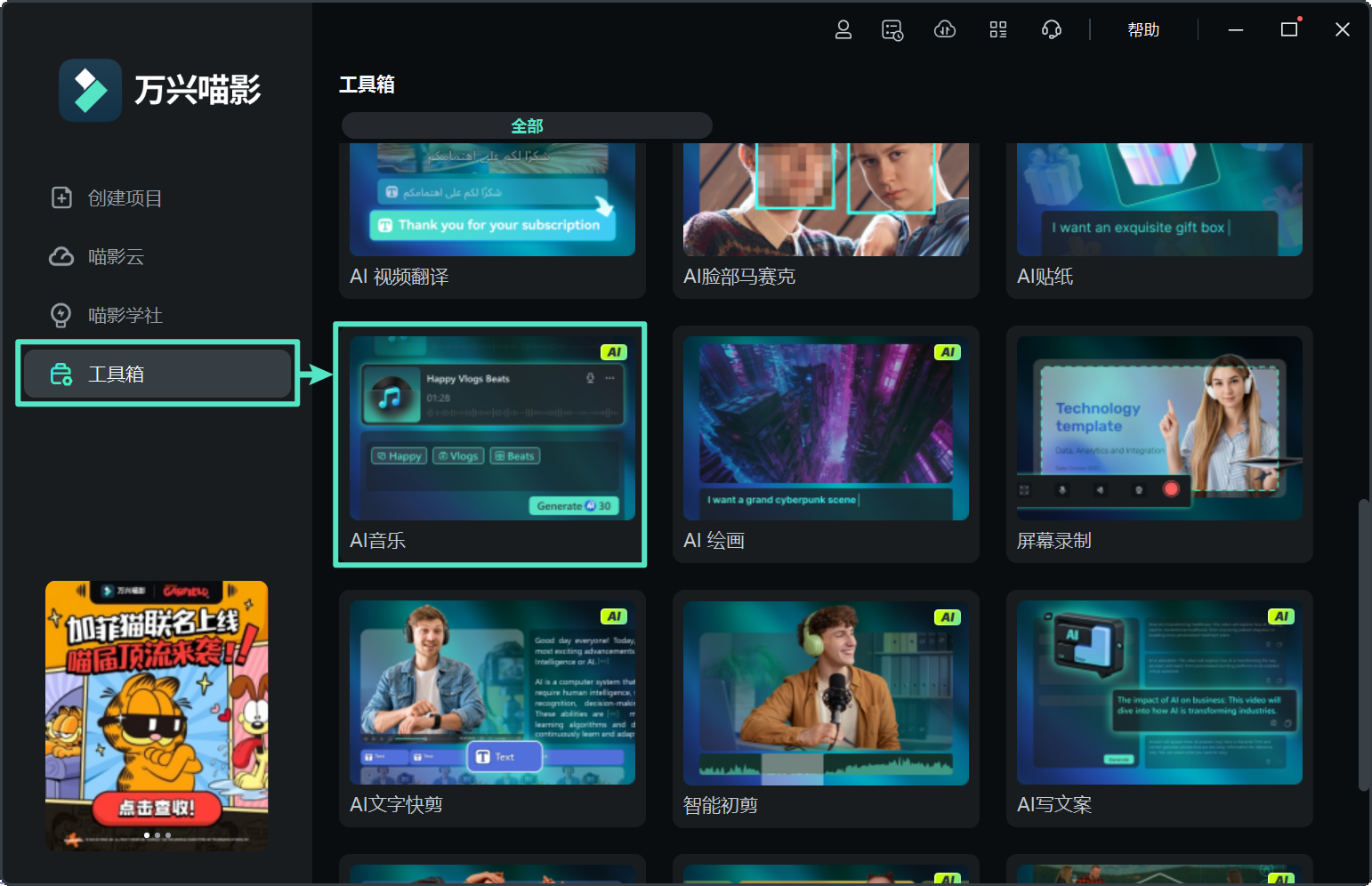Click the 喵影学社 lightbulb icon
Screen dimensions: 1372x886
click(61, 315)
